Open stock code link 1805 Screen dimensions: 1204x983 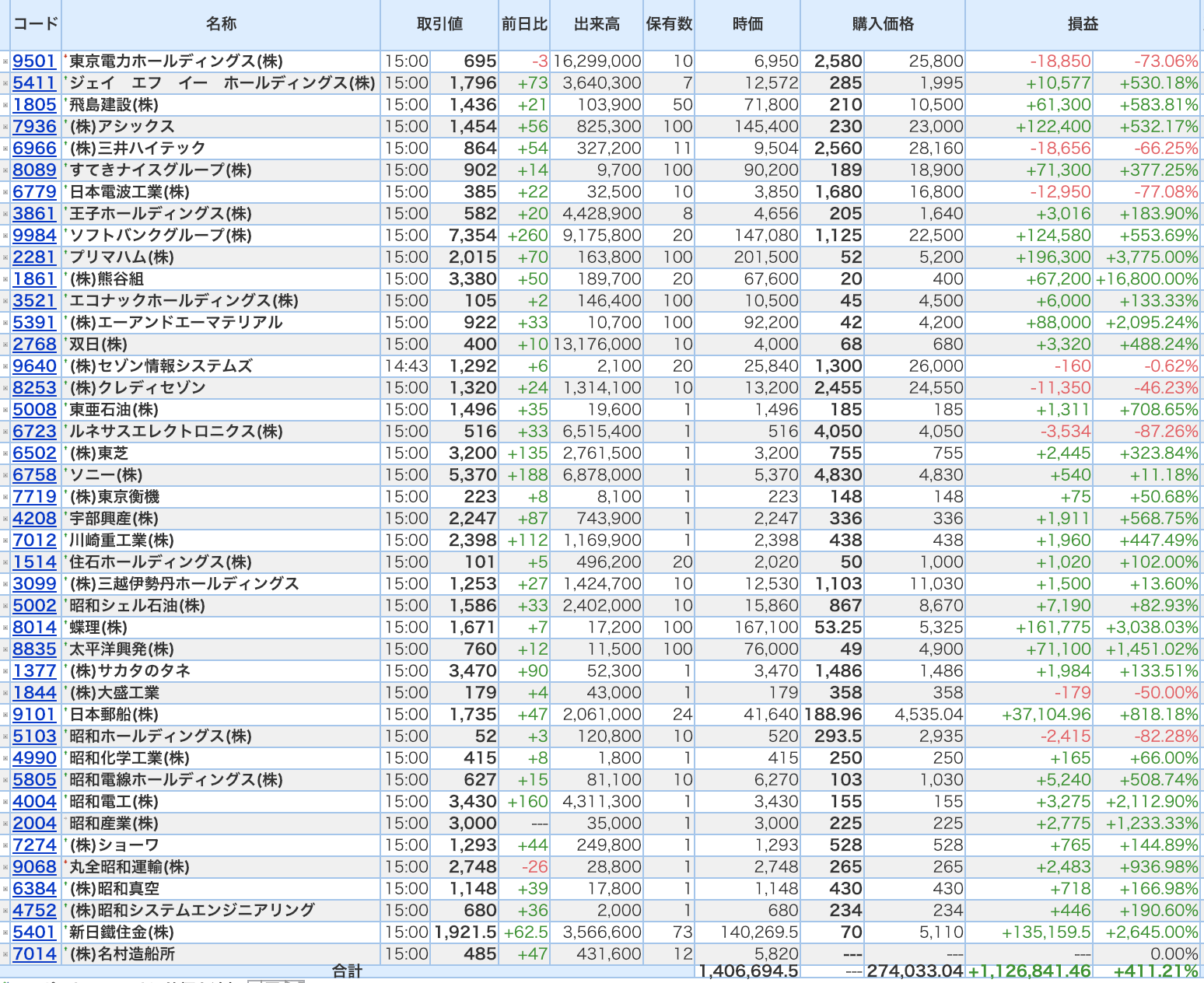(x=34, y=105)
